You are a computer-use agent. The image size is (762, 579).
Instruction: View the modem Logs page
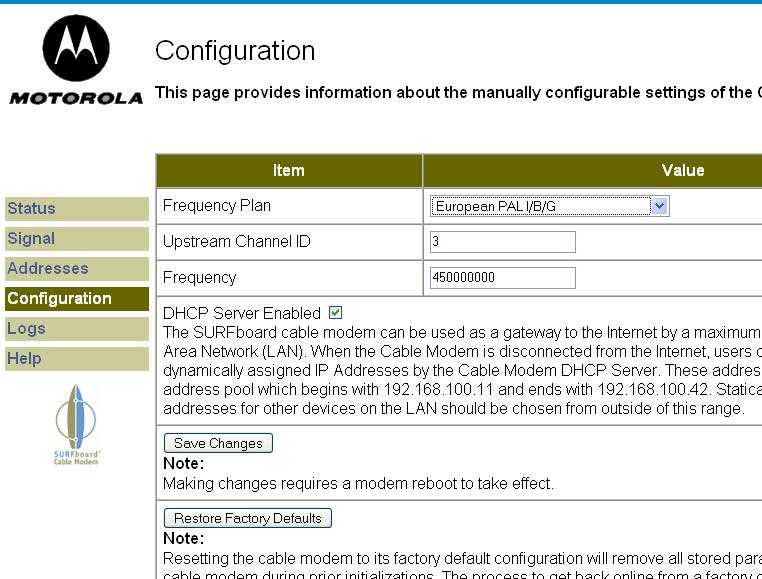pos(26,329)
